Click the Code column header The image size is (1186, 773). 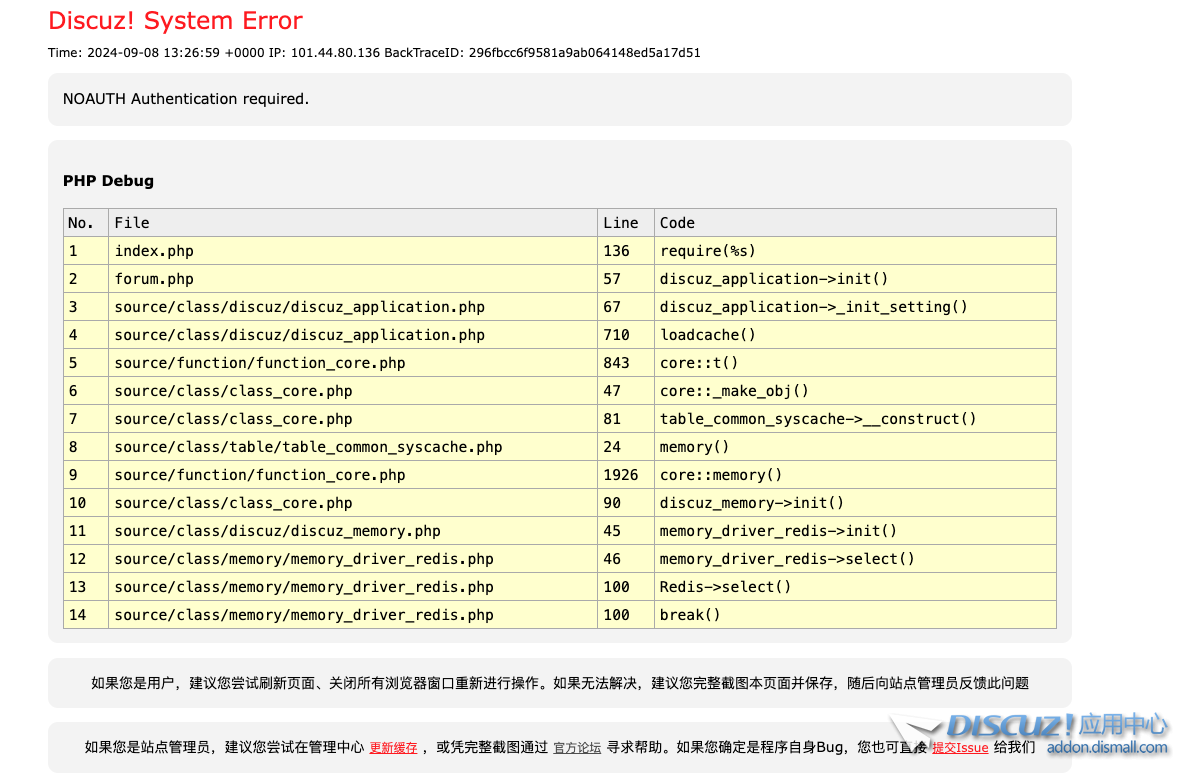pos(677,223)
